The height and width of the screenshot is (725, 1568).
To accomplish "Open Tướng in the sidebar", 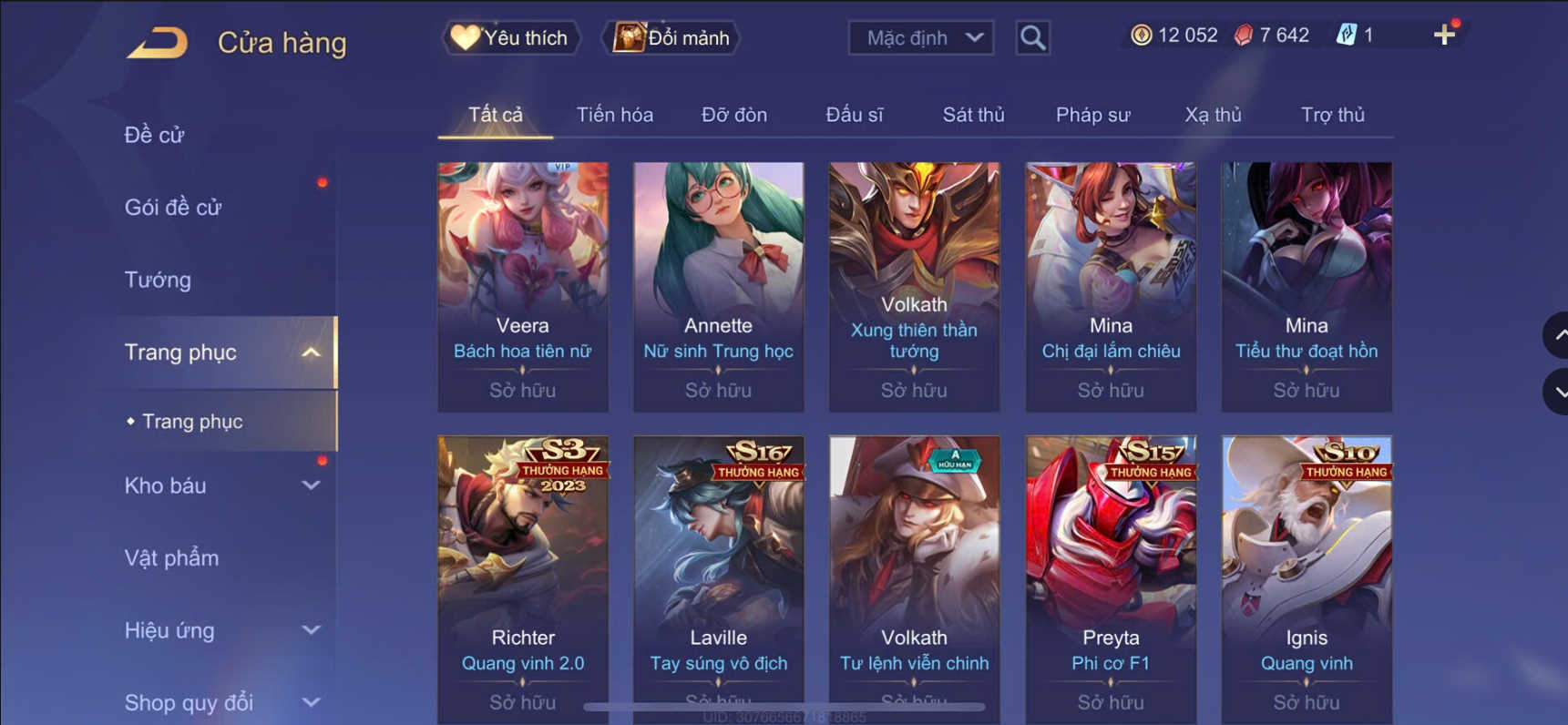I will (x=158, y=280).
